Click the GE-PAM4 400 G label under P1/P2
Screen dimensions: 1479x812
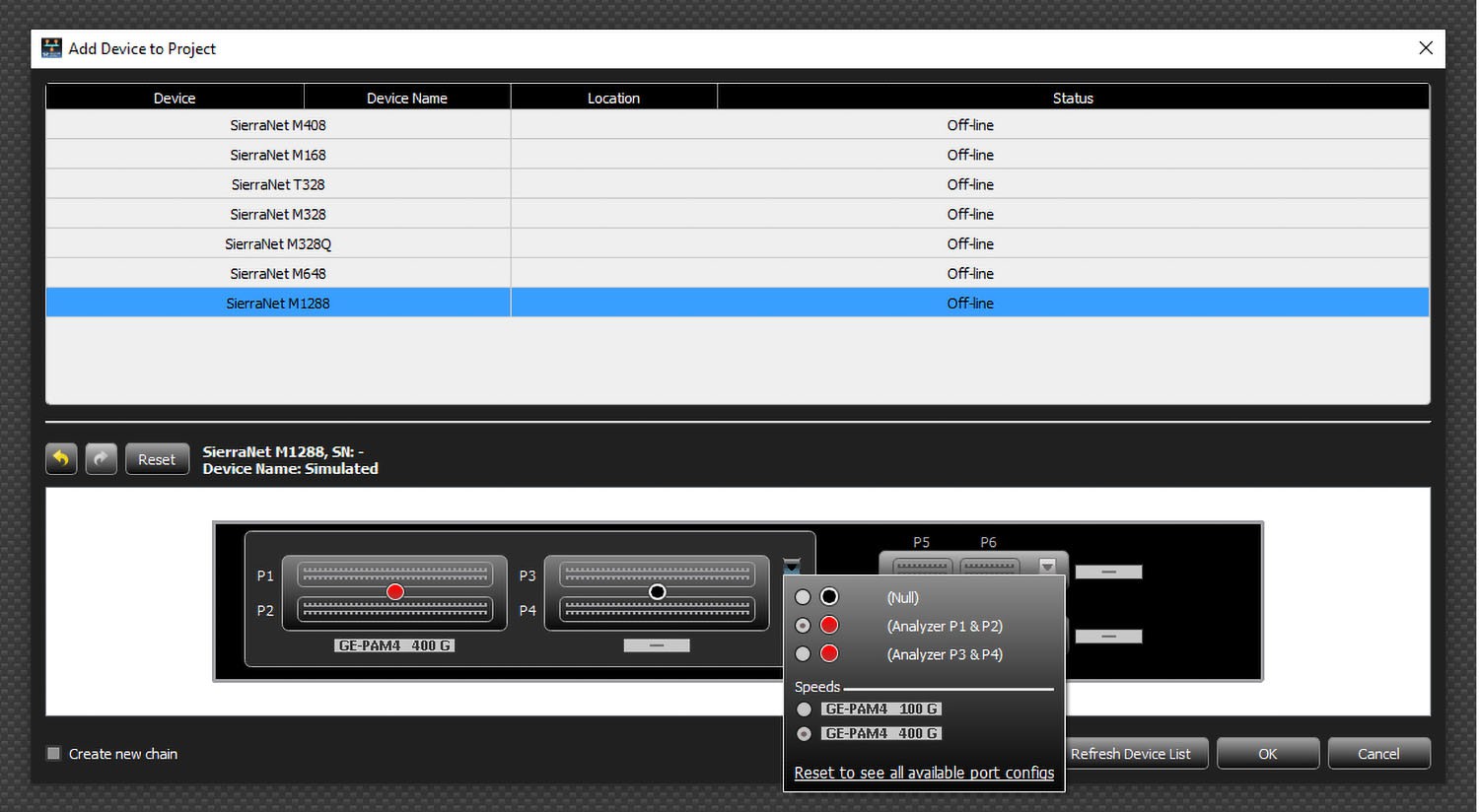[394, 645]
